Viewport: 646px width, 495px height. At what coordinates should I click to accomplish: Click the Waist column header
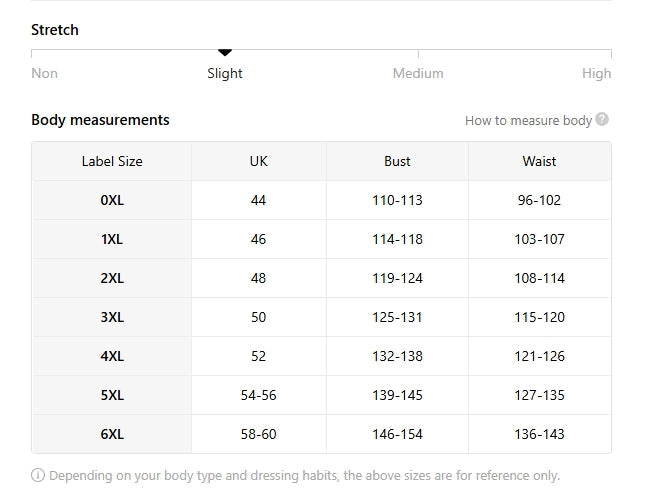coord(540,161)
